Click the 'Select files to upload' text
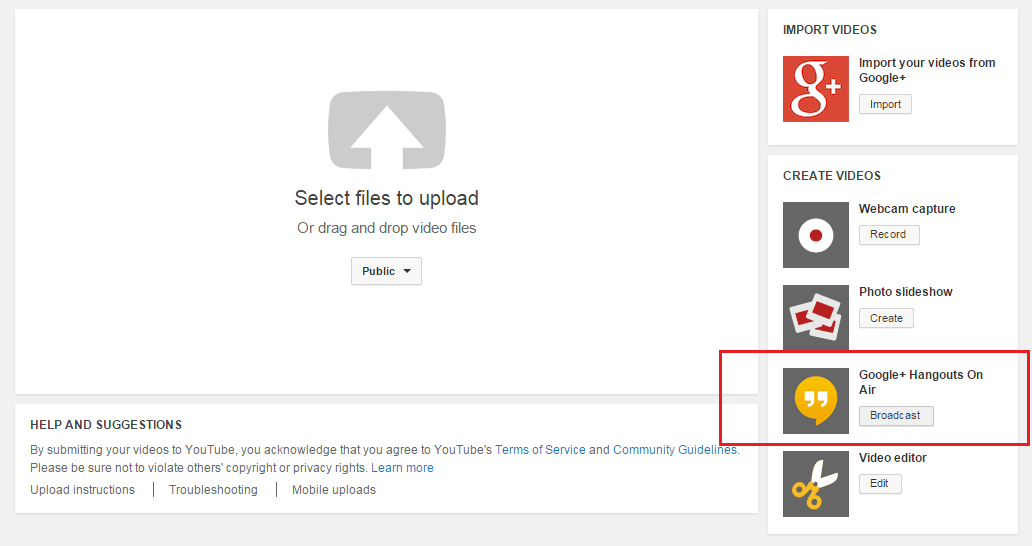1032x546 pixels. click(x=386, y=198)
